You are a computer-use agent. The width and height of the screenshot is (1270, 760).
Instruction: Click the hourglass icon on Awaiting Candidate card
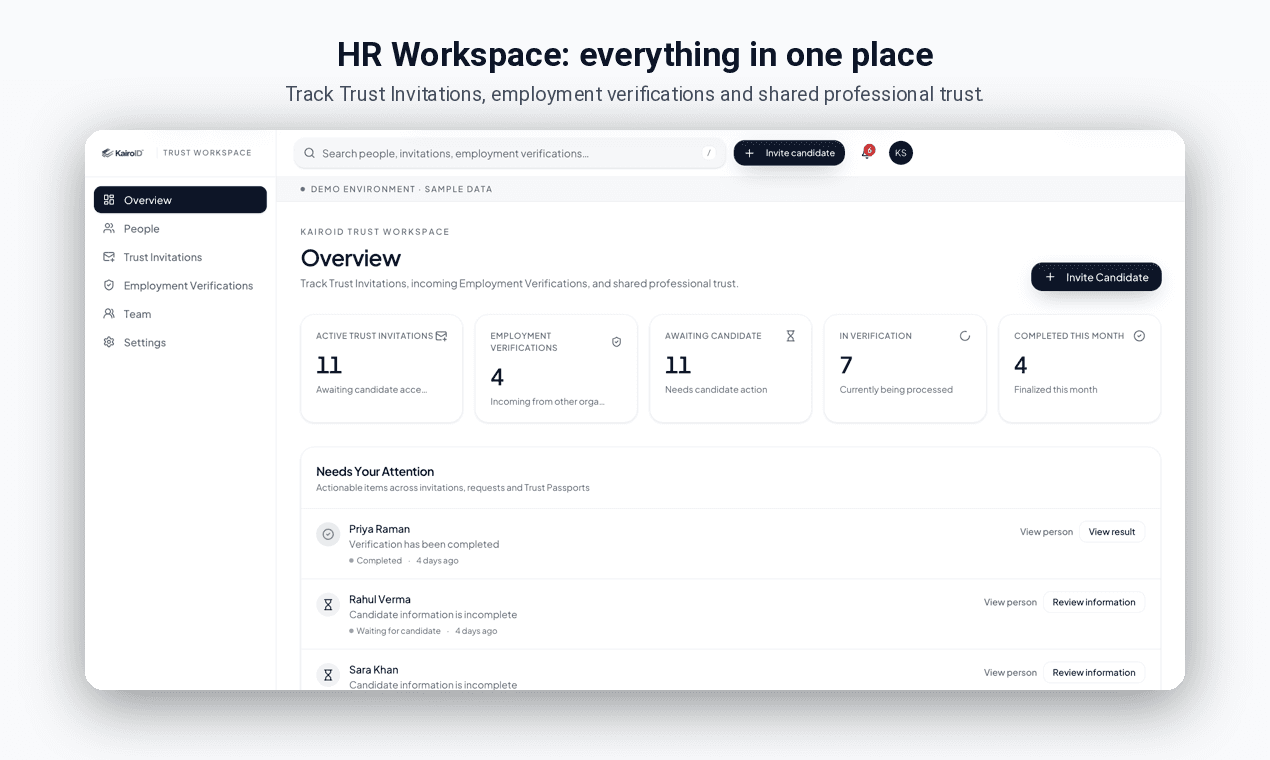(790, 336)
